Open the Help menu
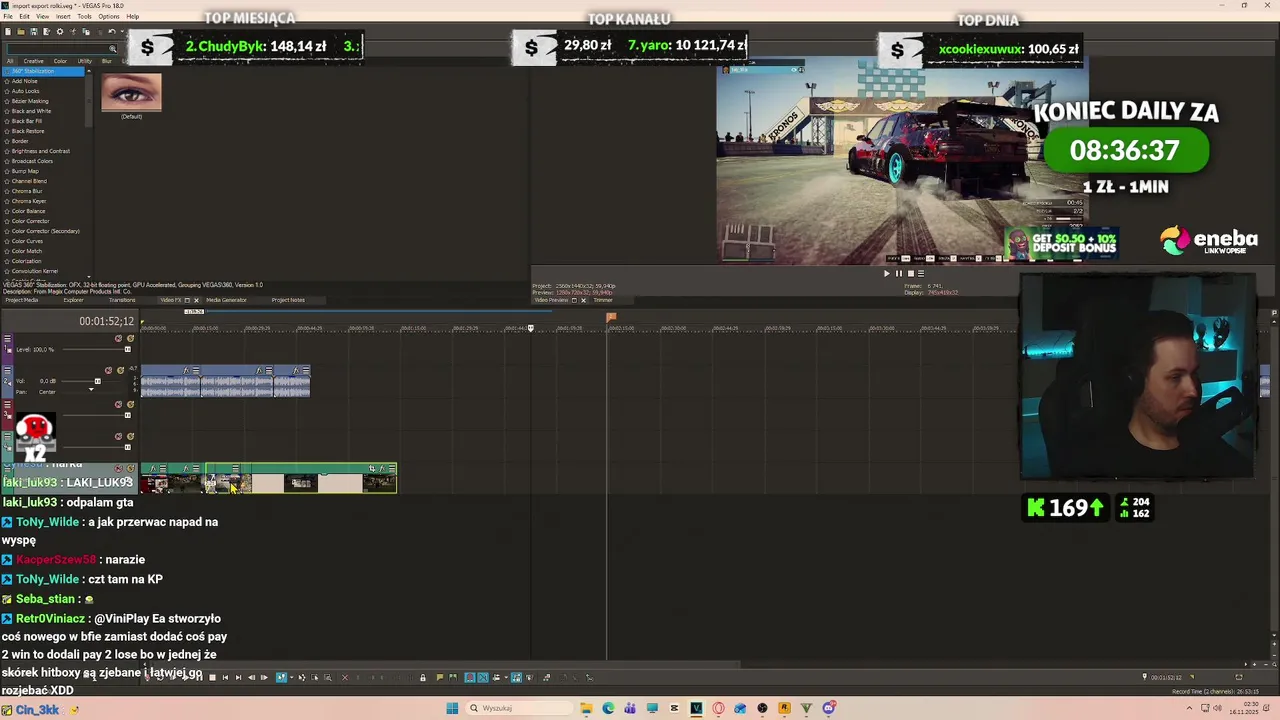1280x720 pixels. click(x=133, y=16)
